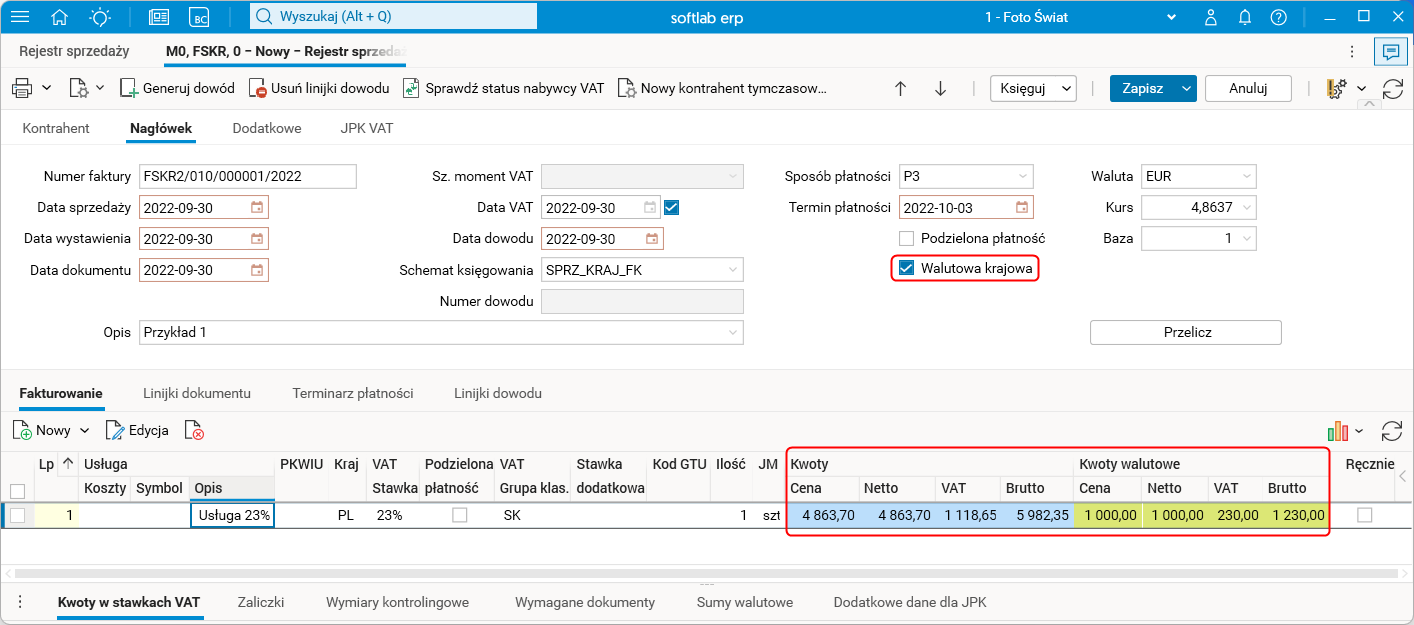Move to previous record with up arrow

pyautogui.click(x=900, y=88)
